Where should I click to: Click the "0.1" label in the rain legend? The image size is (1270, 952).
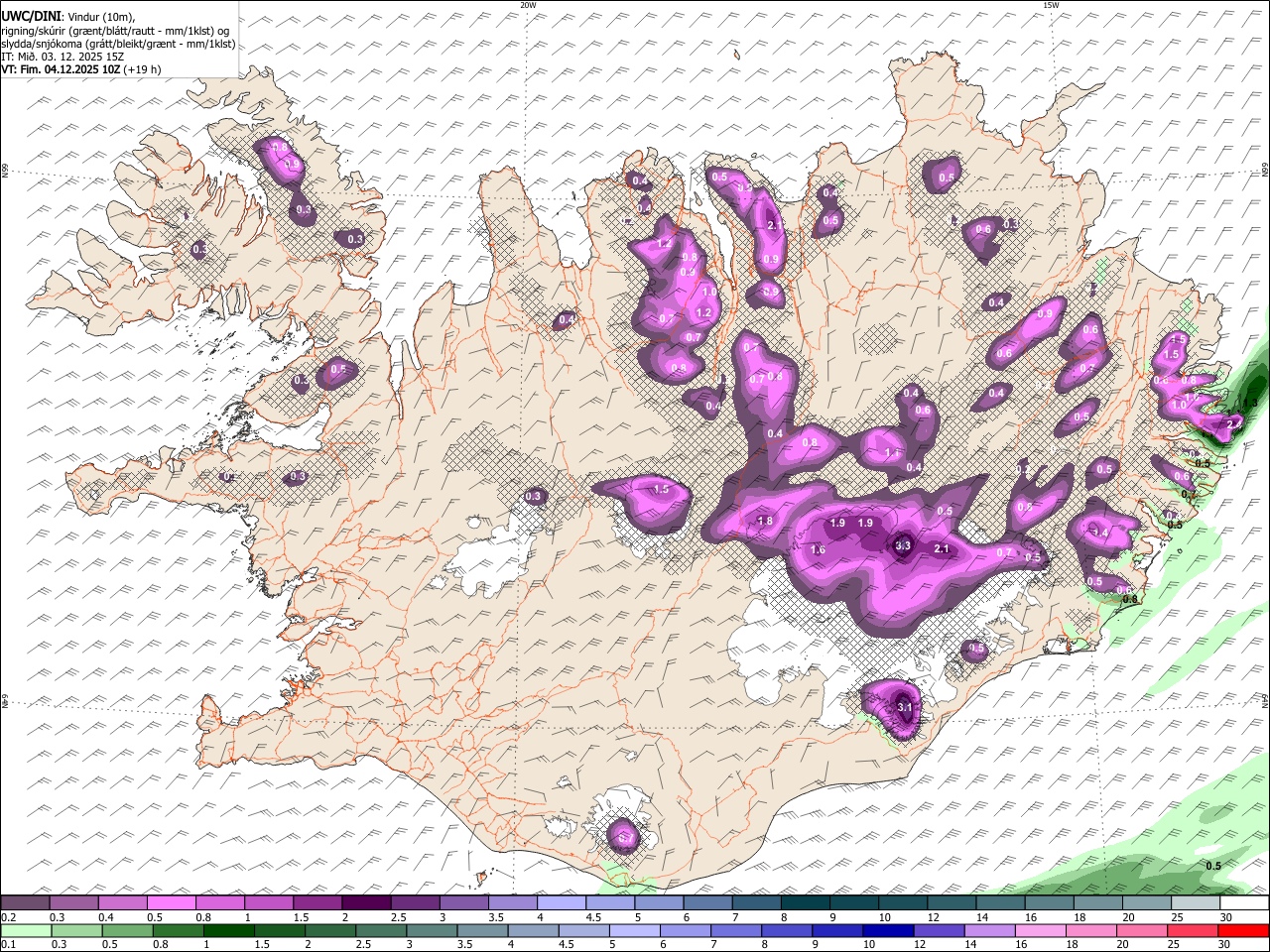[7, 944]
